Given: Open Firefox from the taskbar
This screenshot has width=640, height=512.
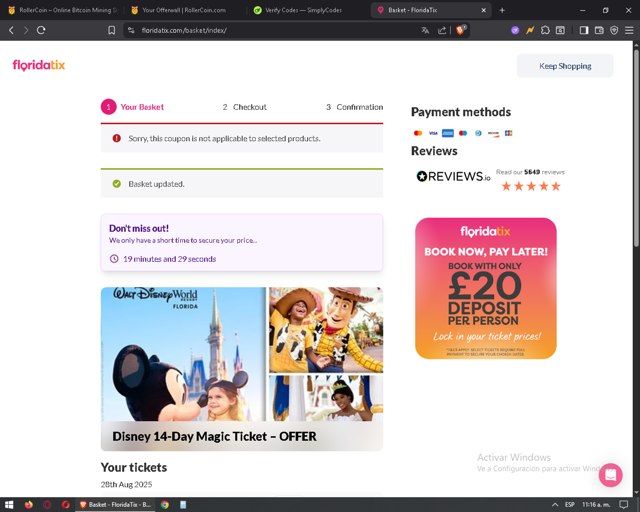Looking at the screenshot, I should [x=28, y=505].
